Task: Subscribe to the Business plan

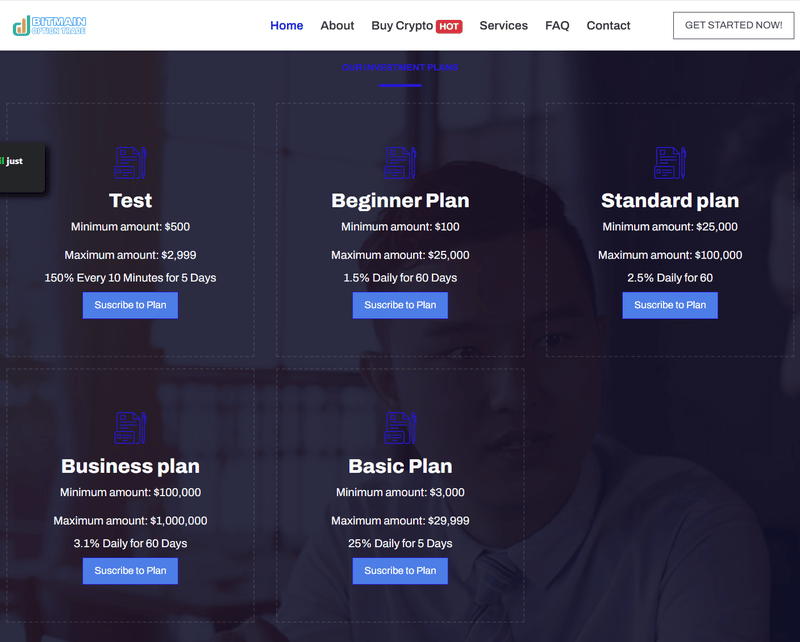Action: click(x=130, y=571)
